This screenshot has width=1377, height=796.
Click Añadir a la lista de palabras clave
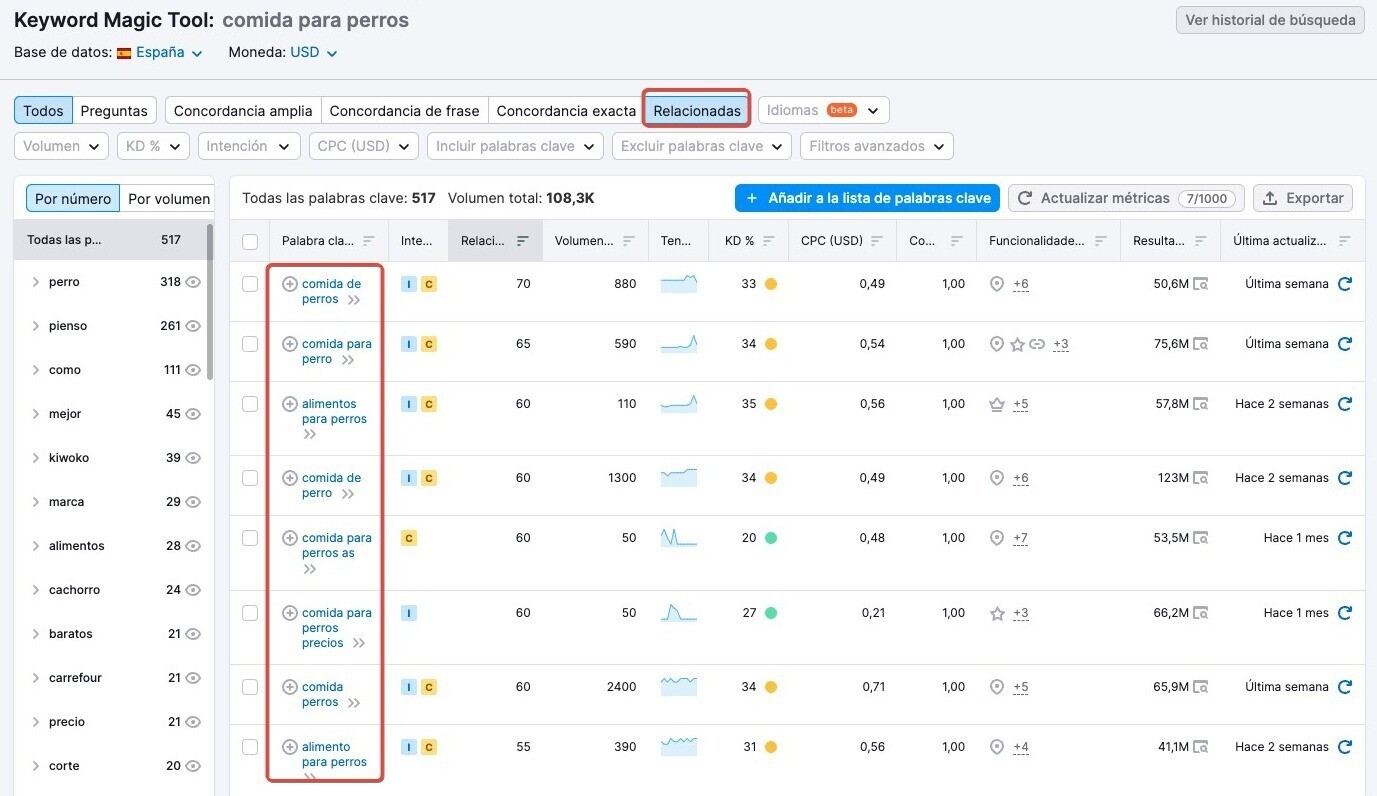(868, 198)
